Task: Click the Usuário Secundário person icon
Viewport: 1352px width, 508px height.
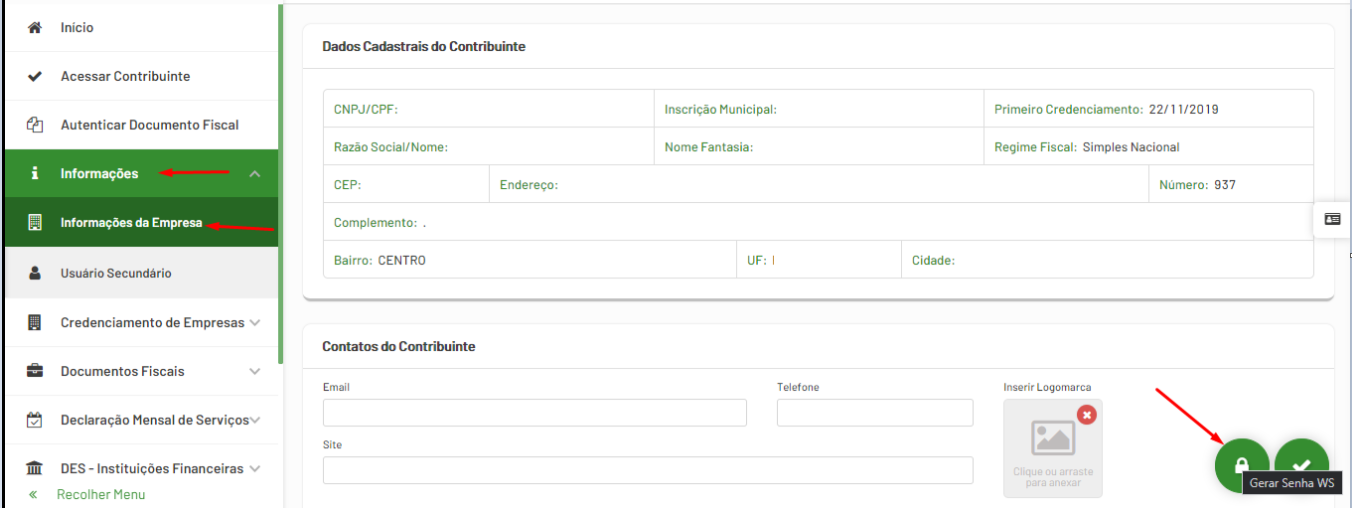Action: 35,273
